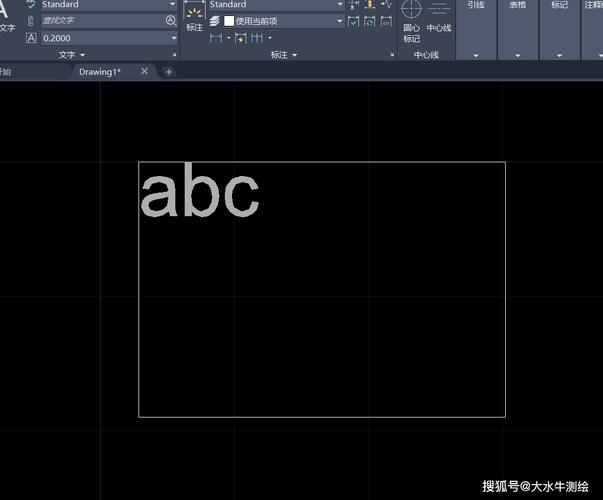Screen dimensions: 603x500
Task: Click the 多行文字 large A text tool
Action: click(8, 14)
